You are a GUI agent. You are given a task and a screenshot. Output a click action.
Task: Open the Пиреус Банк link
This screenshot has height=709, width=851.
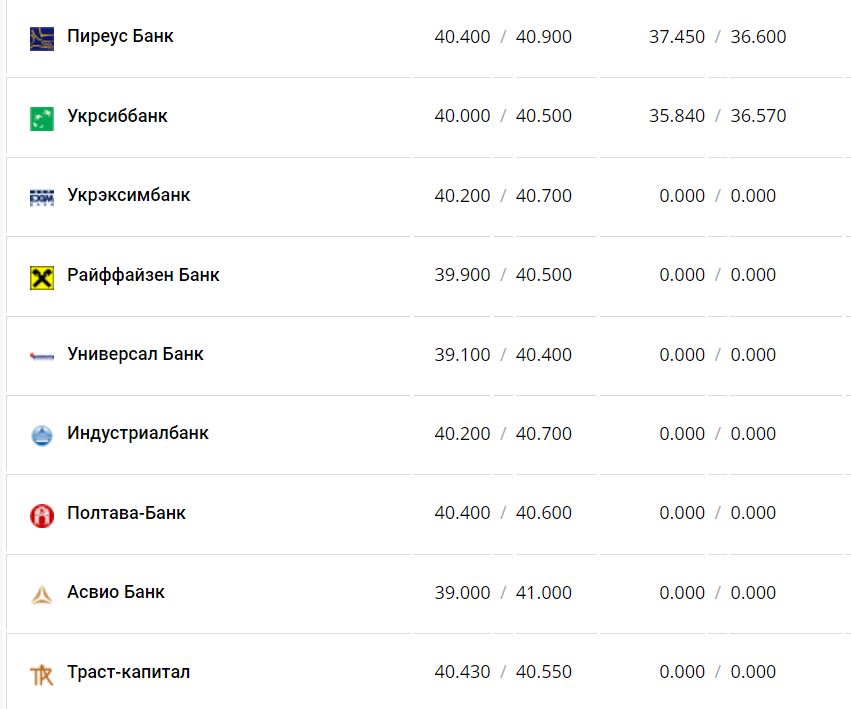[120, 36]
